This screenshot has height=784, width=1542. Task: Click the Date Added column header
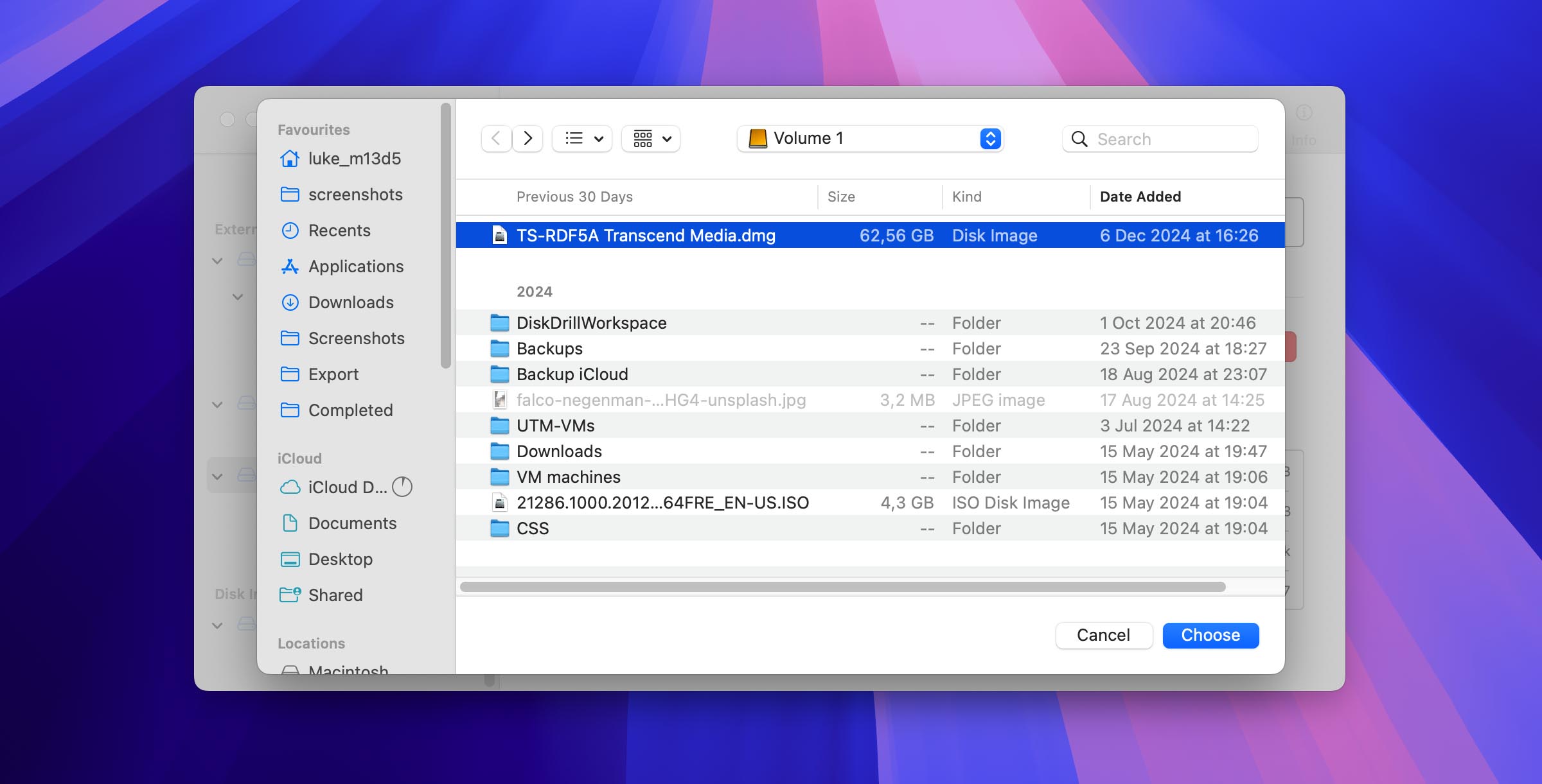(x=1140, y=196)
